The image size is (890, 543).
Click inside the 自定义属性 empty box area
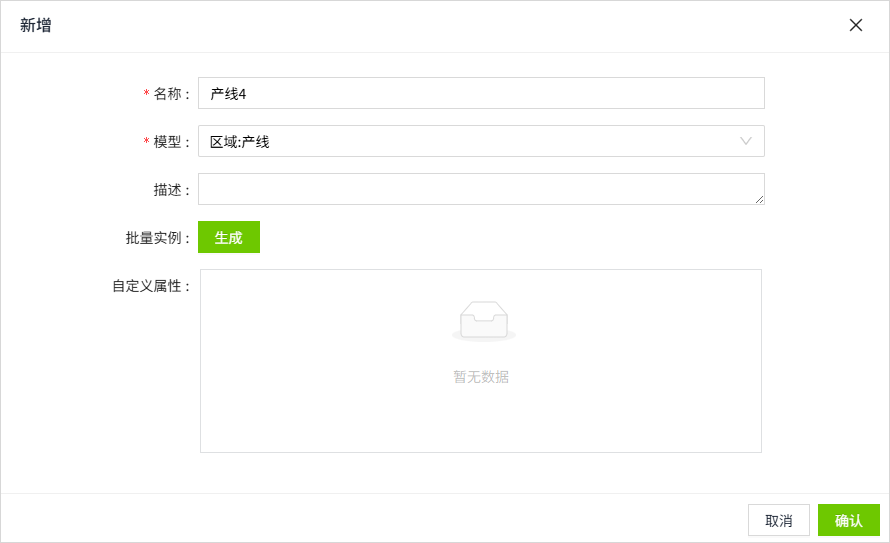tap(481, 361)
